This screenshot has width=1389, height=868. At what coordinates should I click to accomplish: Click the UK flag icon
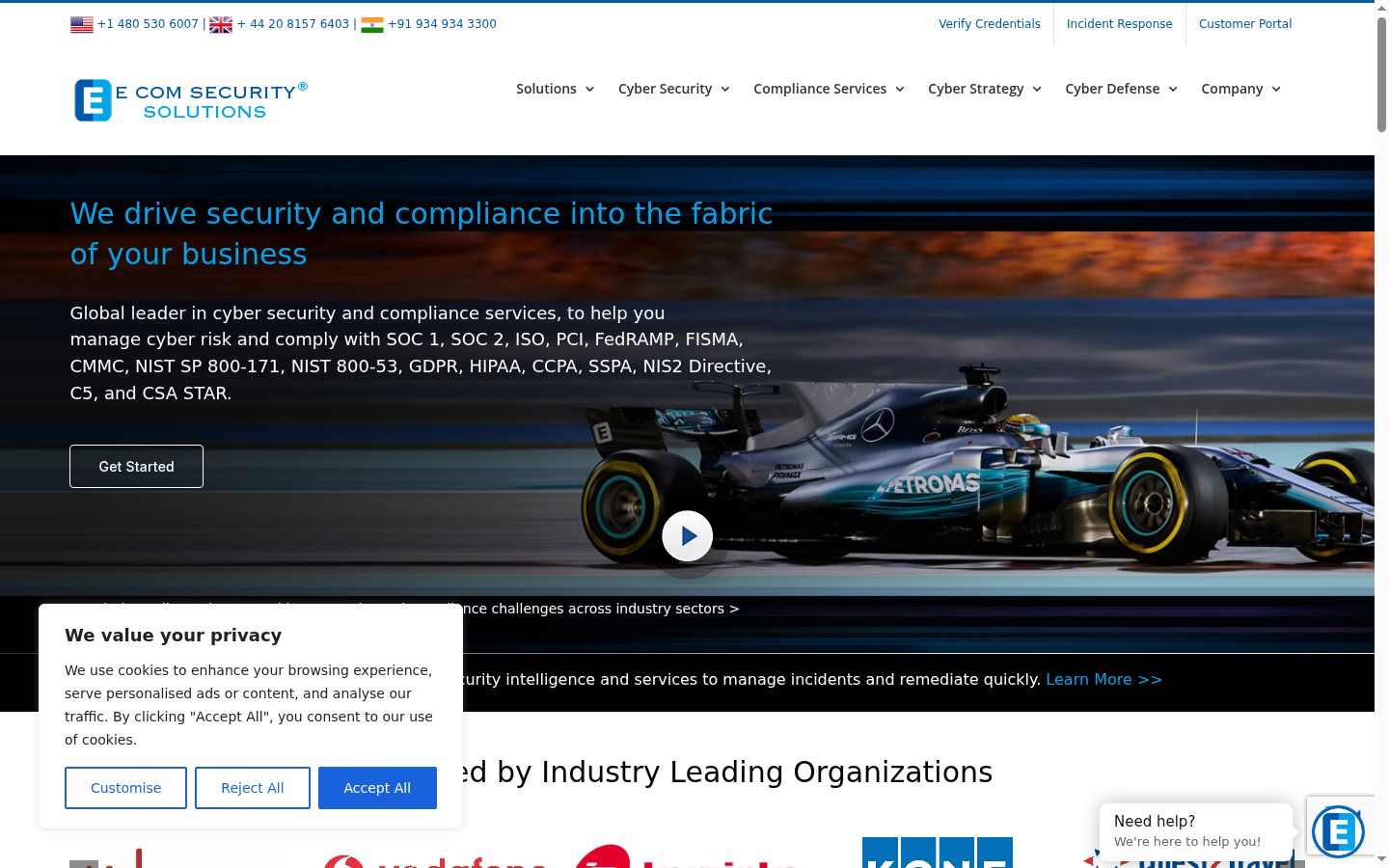click(x=221, y=25)
